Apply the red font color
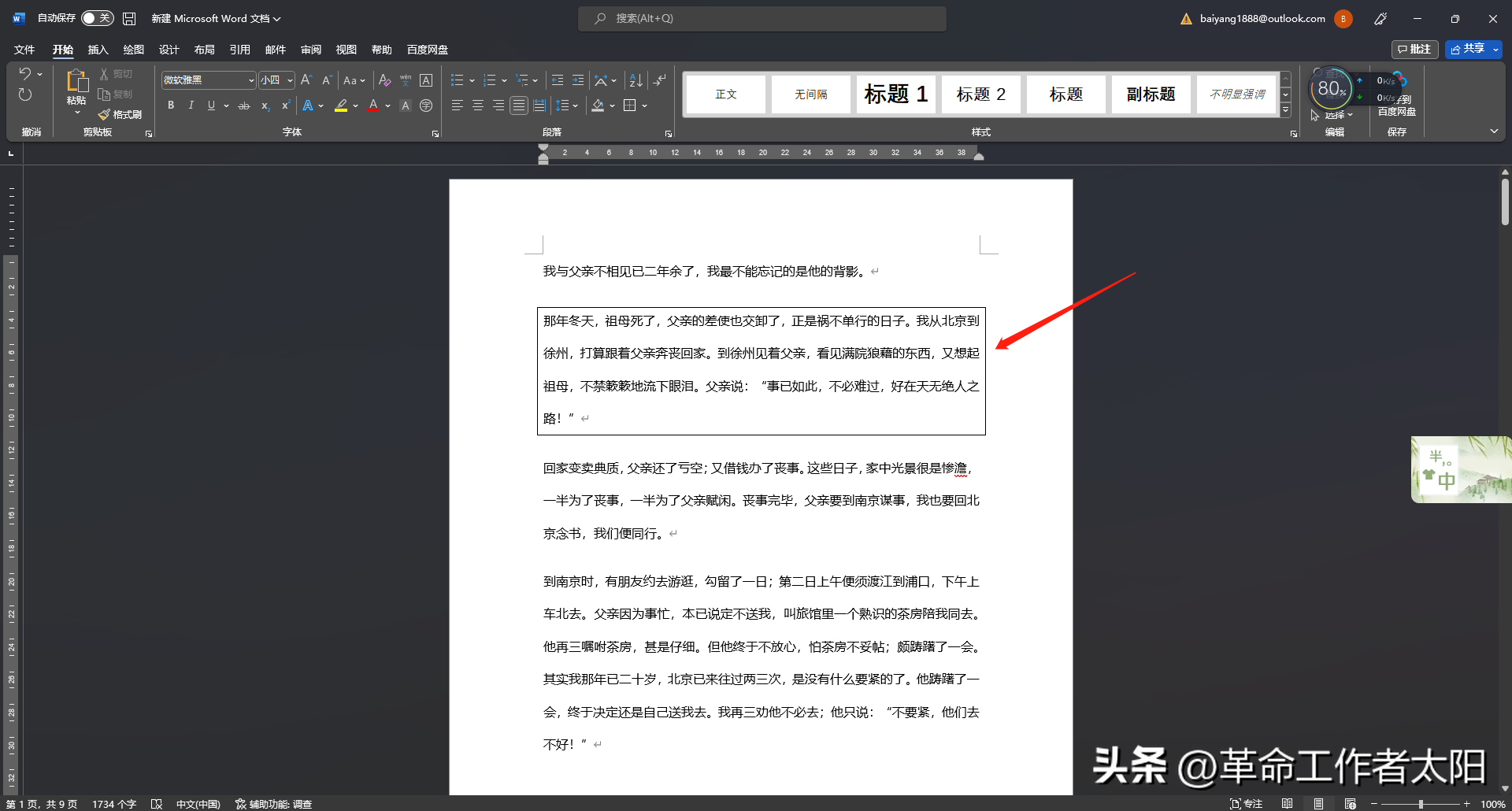This screenshot has height=811, width=1512. (373, 106)
